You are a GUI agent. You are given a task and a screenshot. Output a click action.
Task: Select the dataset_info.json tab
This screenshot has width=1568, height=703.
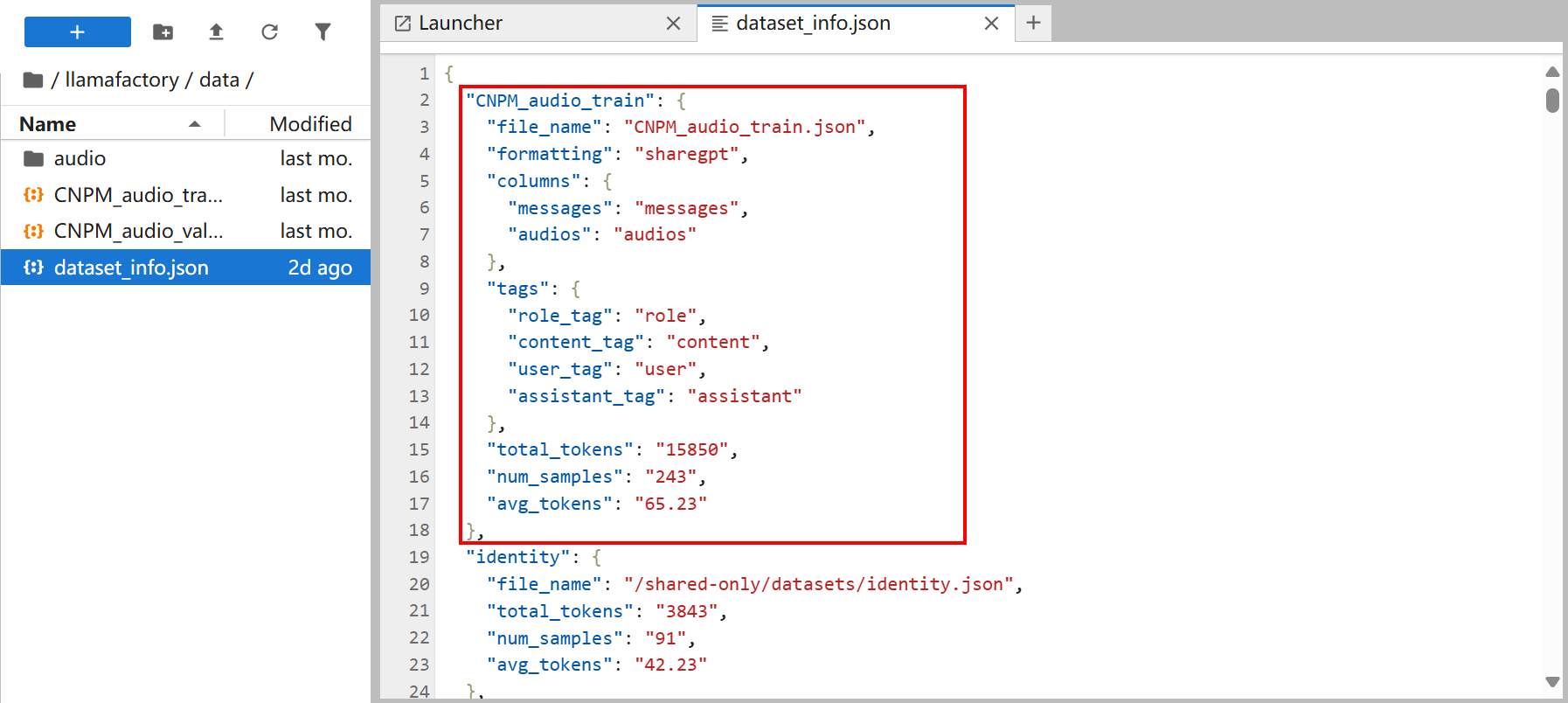(813, 24)
